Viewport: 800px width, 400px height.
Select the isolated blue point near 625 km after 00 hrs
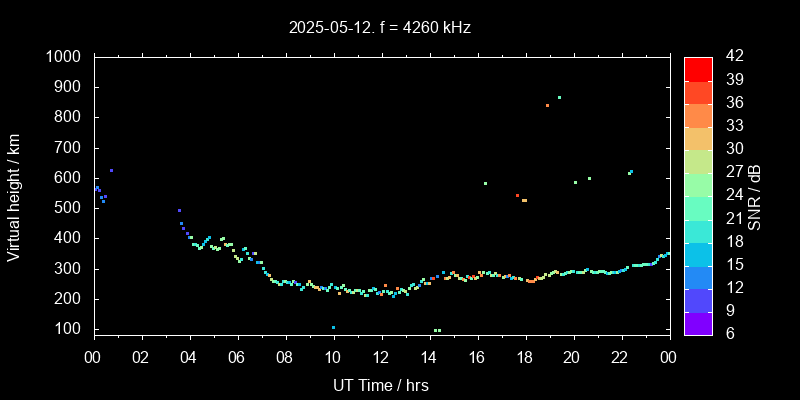point(111,170)
